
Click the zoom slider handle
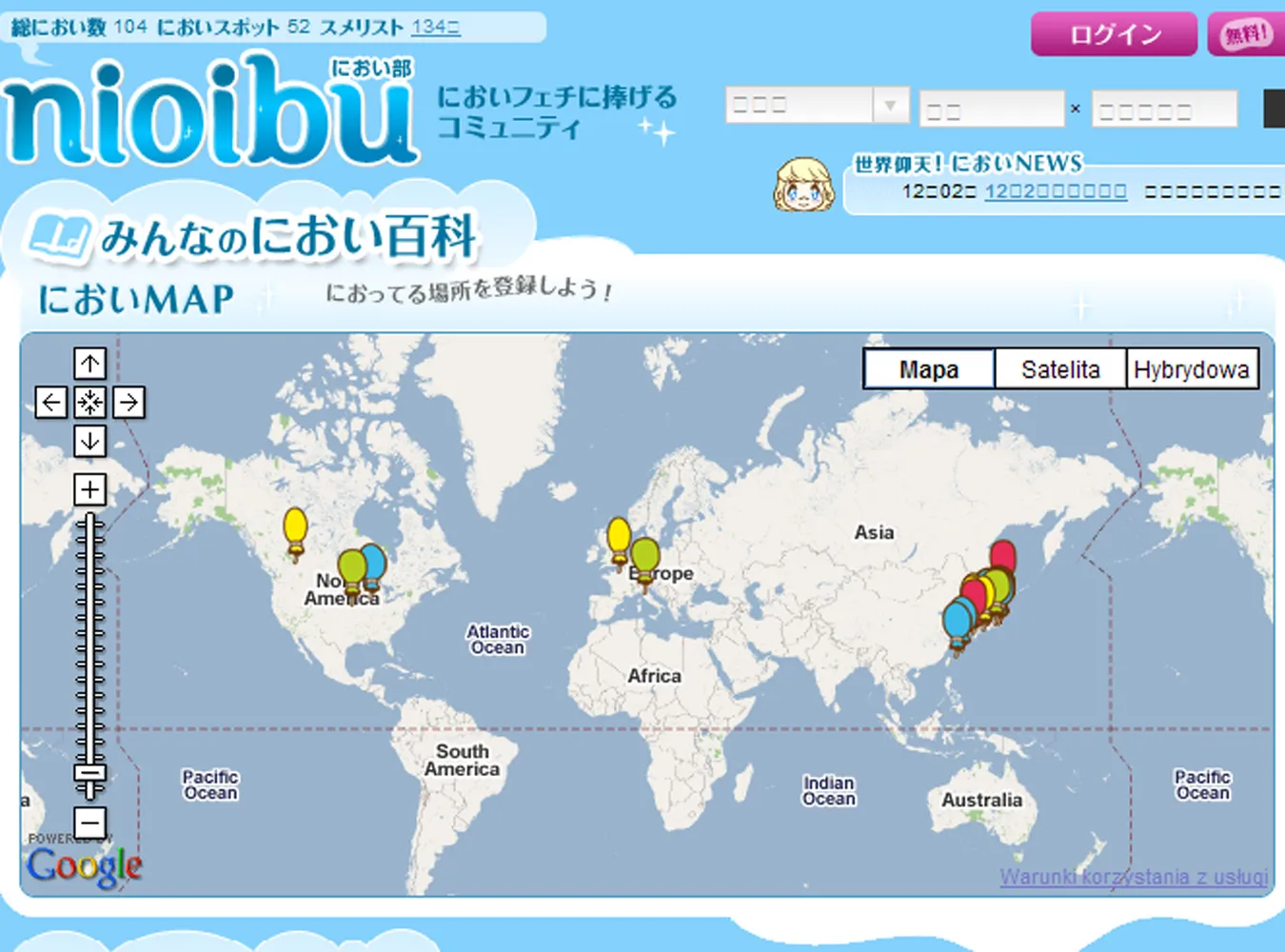[x=90, y=772]
